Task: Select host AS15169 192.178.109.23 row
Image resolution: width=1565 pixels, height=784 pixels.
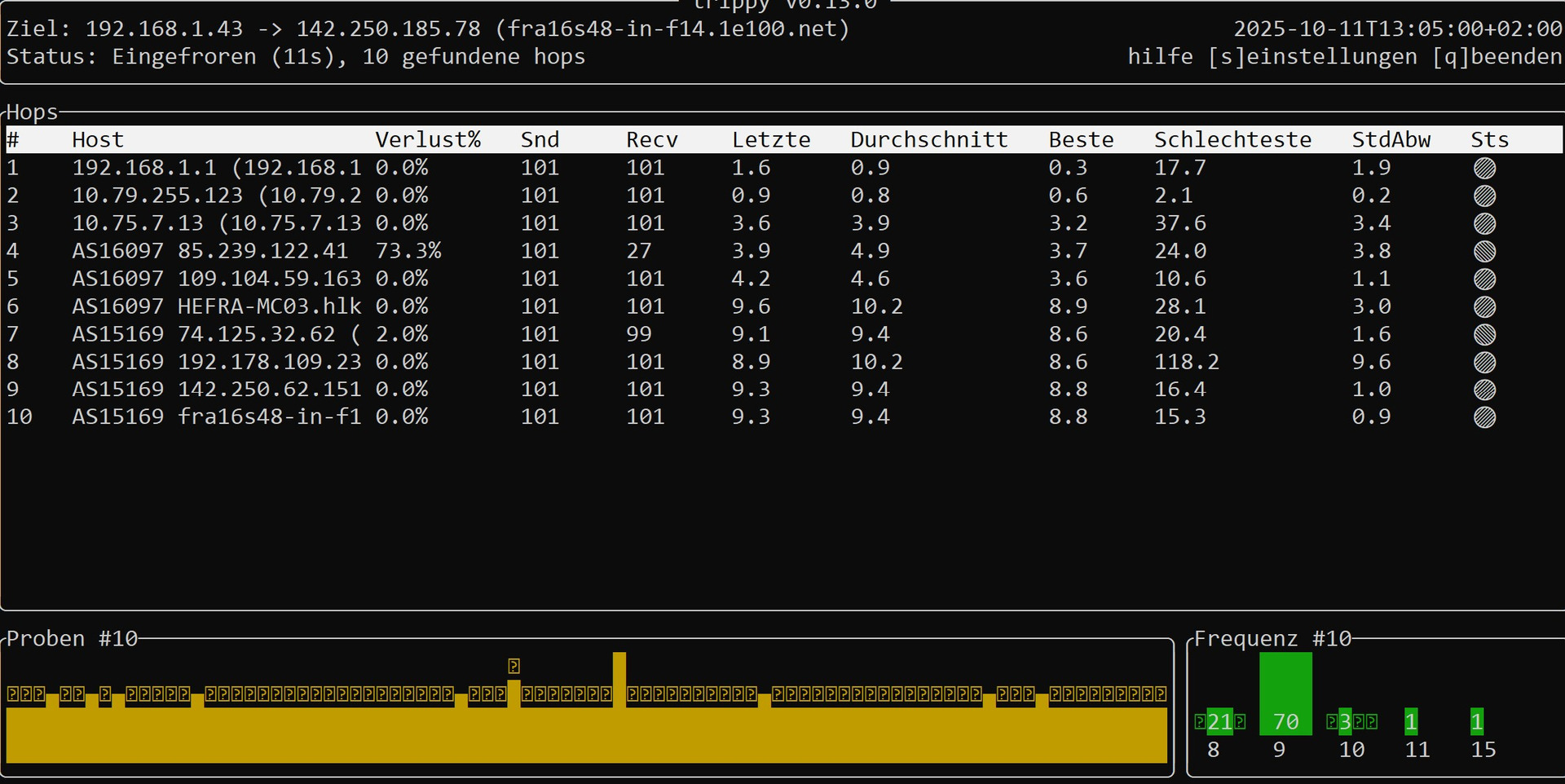Action: pyautogui.click(x=217, y=362)
